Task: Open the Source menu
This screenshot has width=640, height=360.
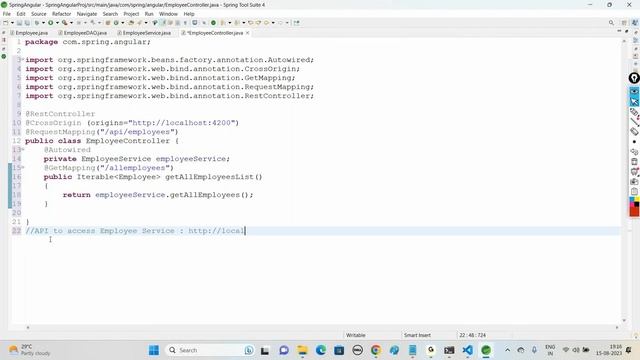Action: (x=39, y=14)
